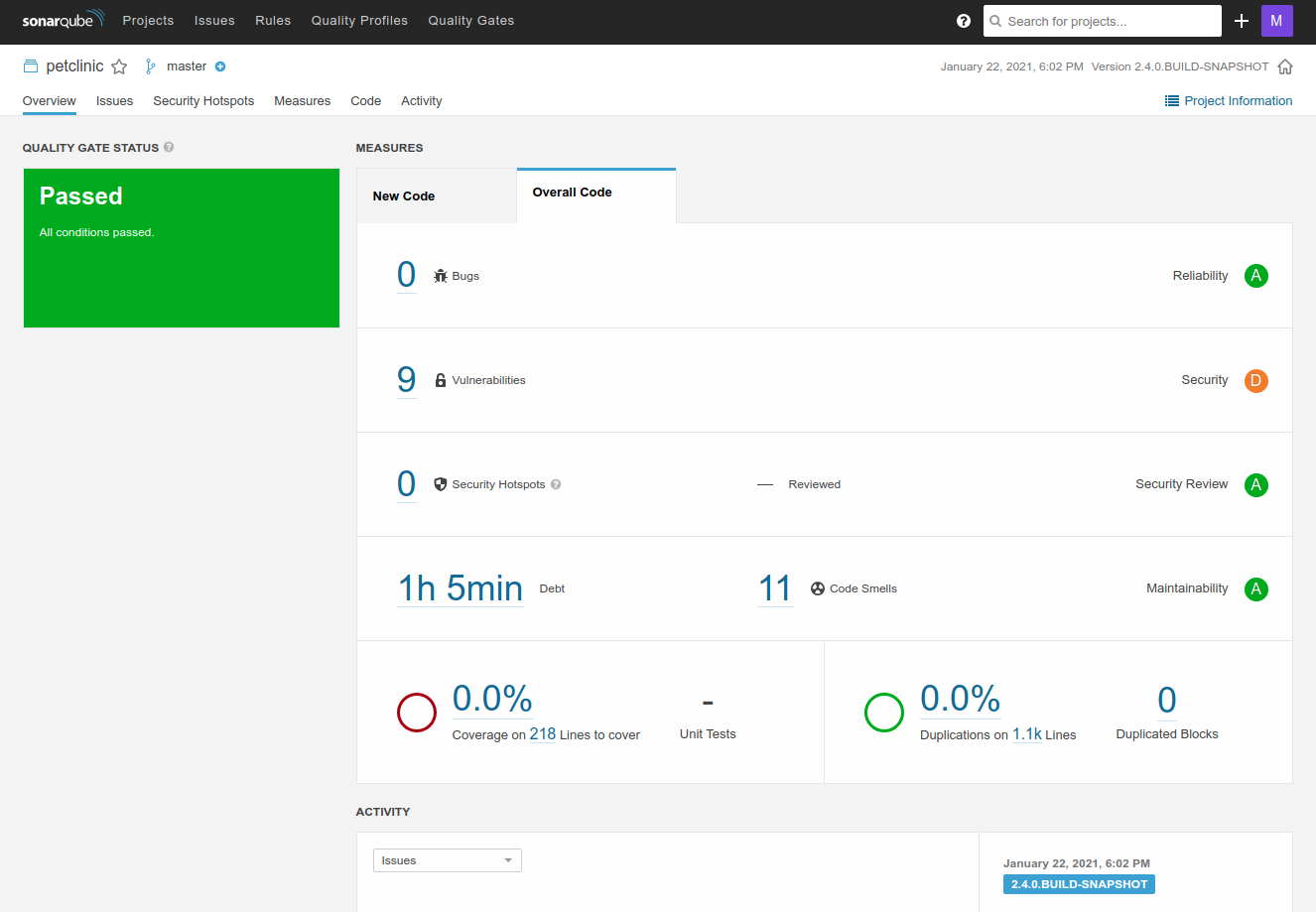The width and height of the screenshot is (1316, 912).
Task: Click the shield icon next to Security Hotspots
Action: pyautogui.click(x=440, y=483)
